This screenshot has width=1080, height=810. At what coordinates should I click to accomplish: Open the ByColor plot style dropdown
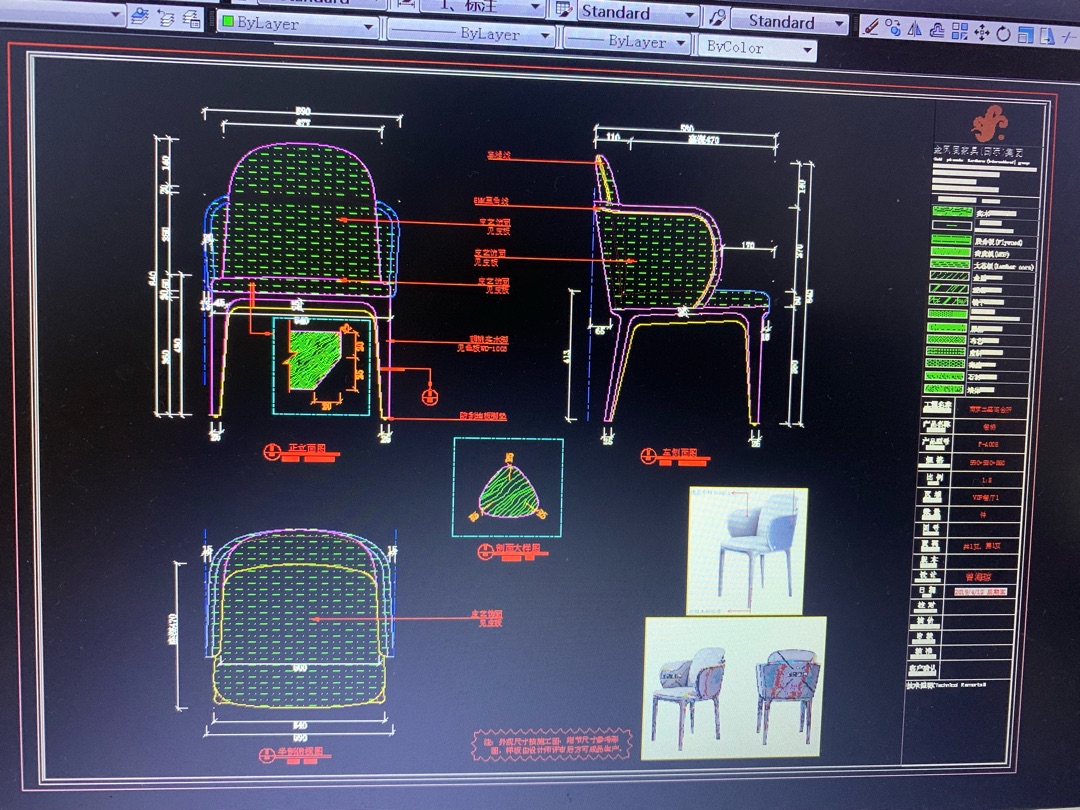pos(804,49)
